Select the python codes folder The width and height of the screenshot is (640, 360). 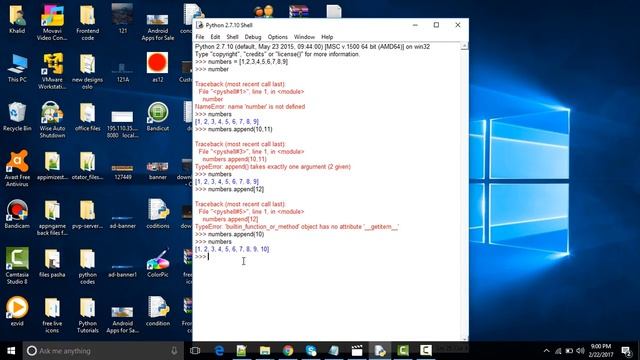tap(87, 266)
